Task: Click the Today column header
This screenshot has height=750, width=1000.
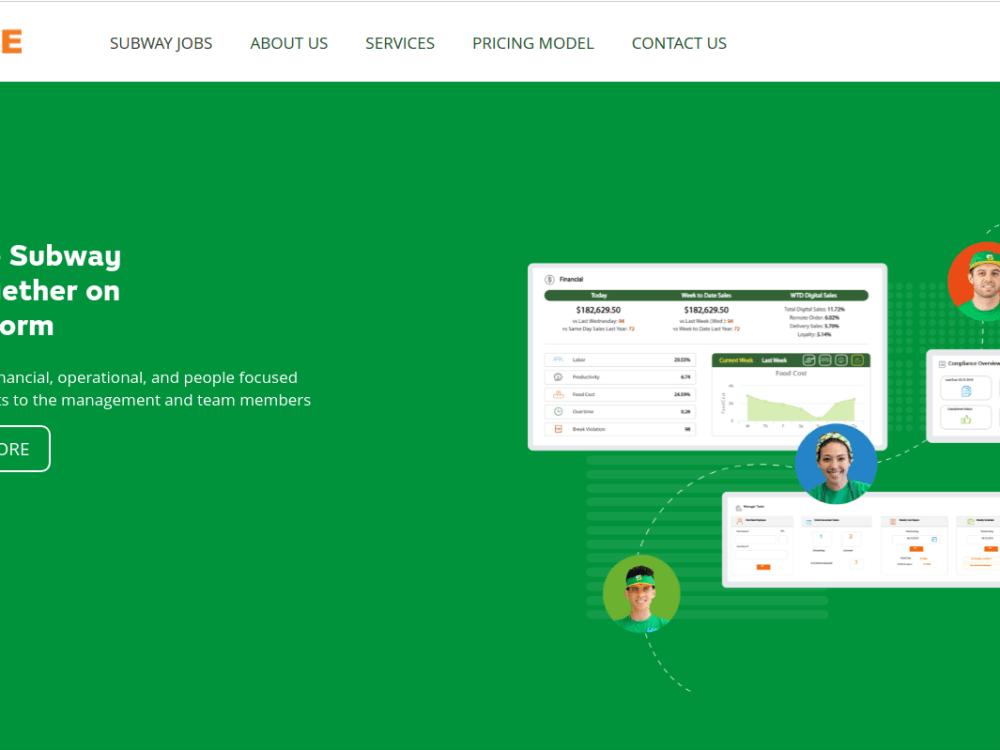Action: (599, 295)
